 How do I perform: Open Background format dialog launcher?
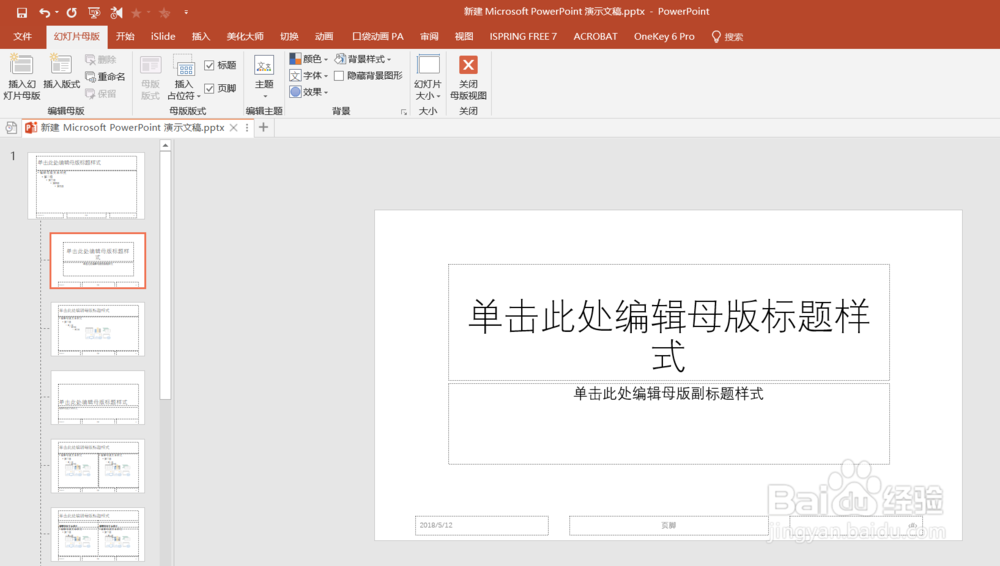point(404,112)
